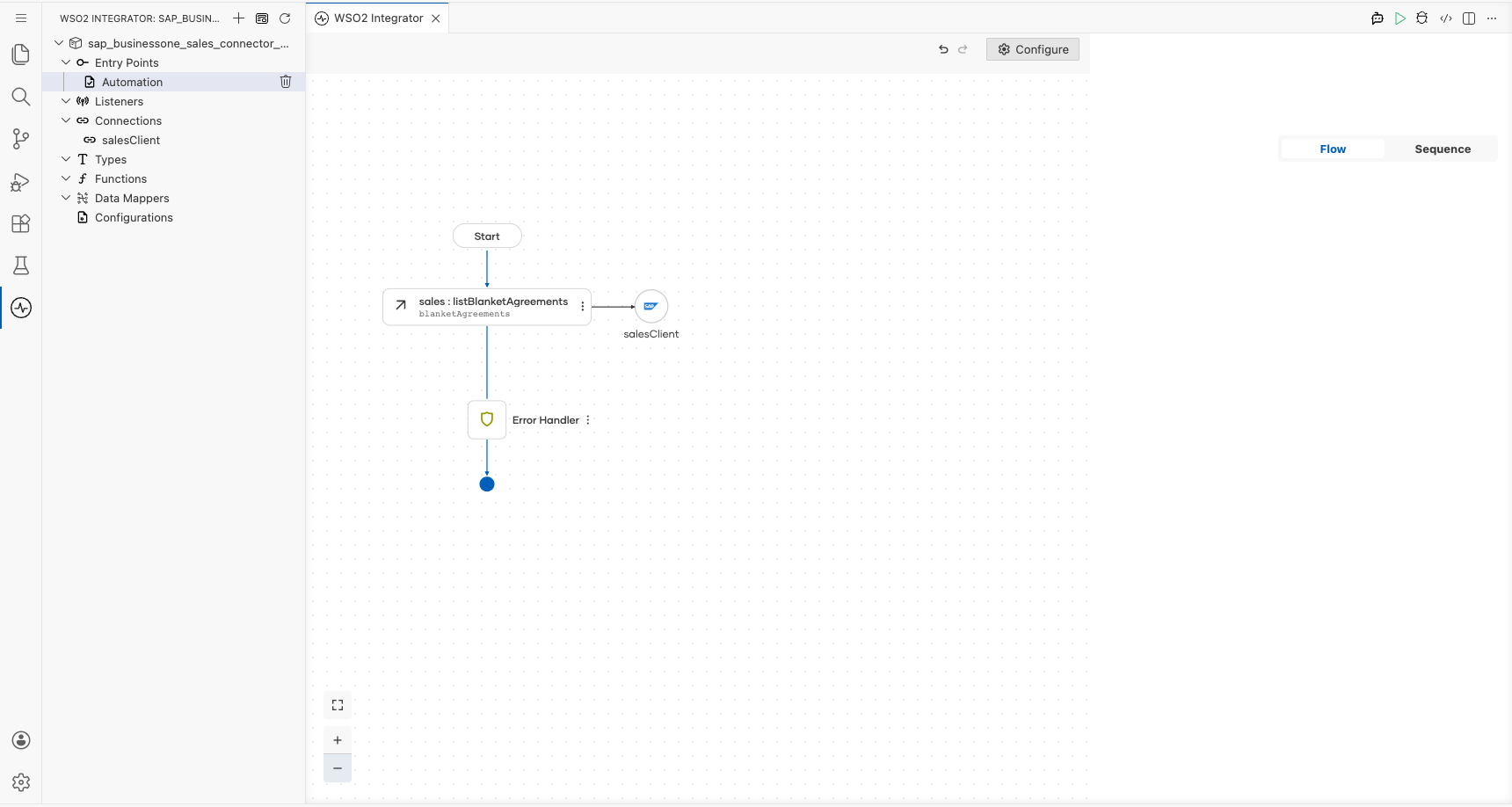Viewport: 1512px width, 807px height.
Task: Start debugging with the bug icon
Action: pyautogui.click(x=1422, y=18)
